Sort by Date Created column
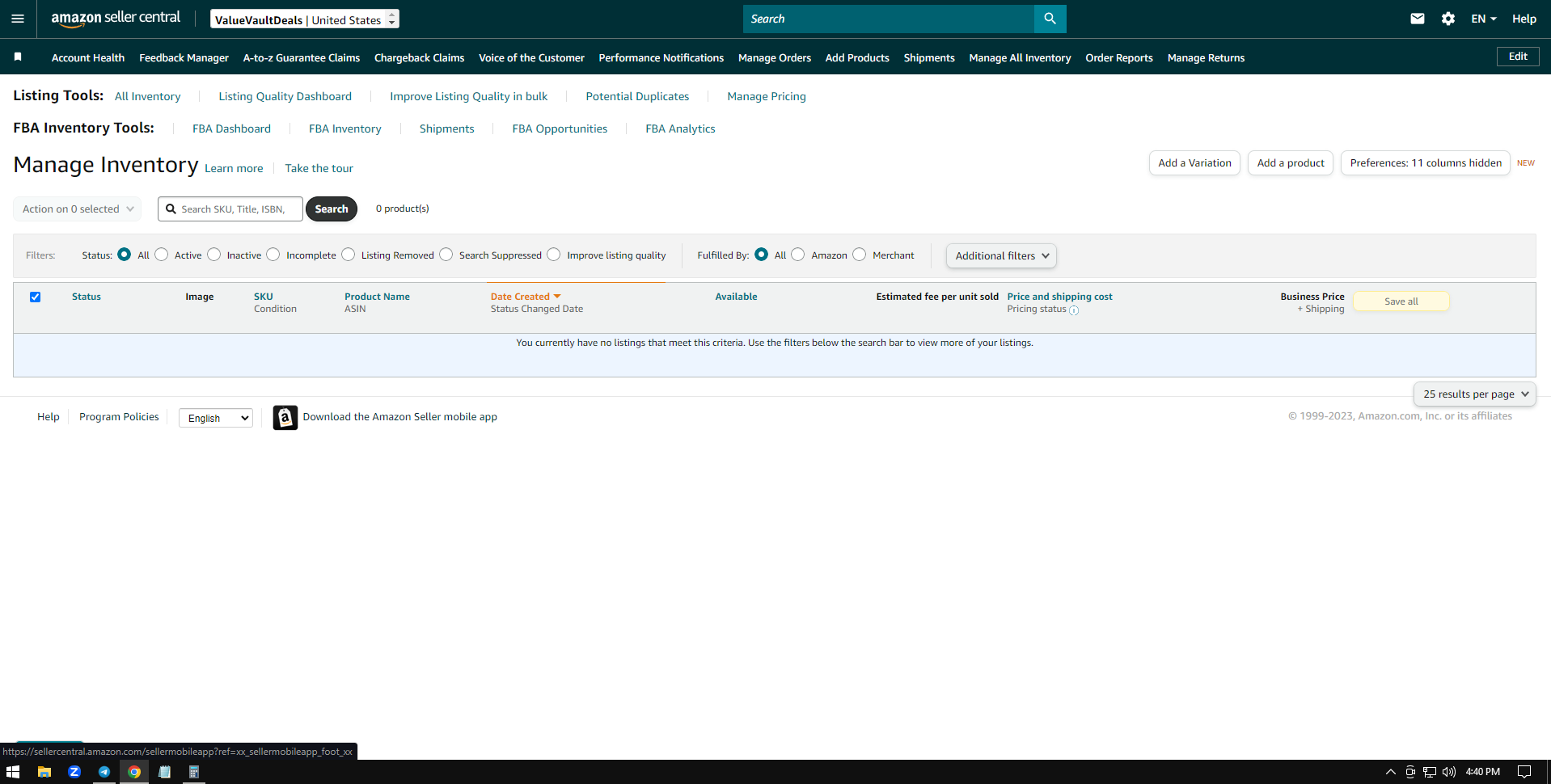Image resolution: width=1551 pixels, height=784 pixels. coord(526,297)
